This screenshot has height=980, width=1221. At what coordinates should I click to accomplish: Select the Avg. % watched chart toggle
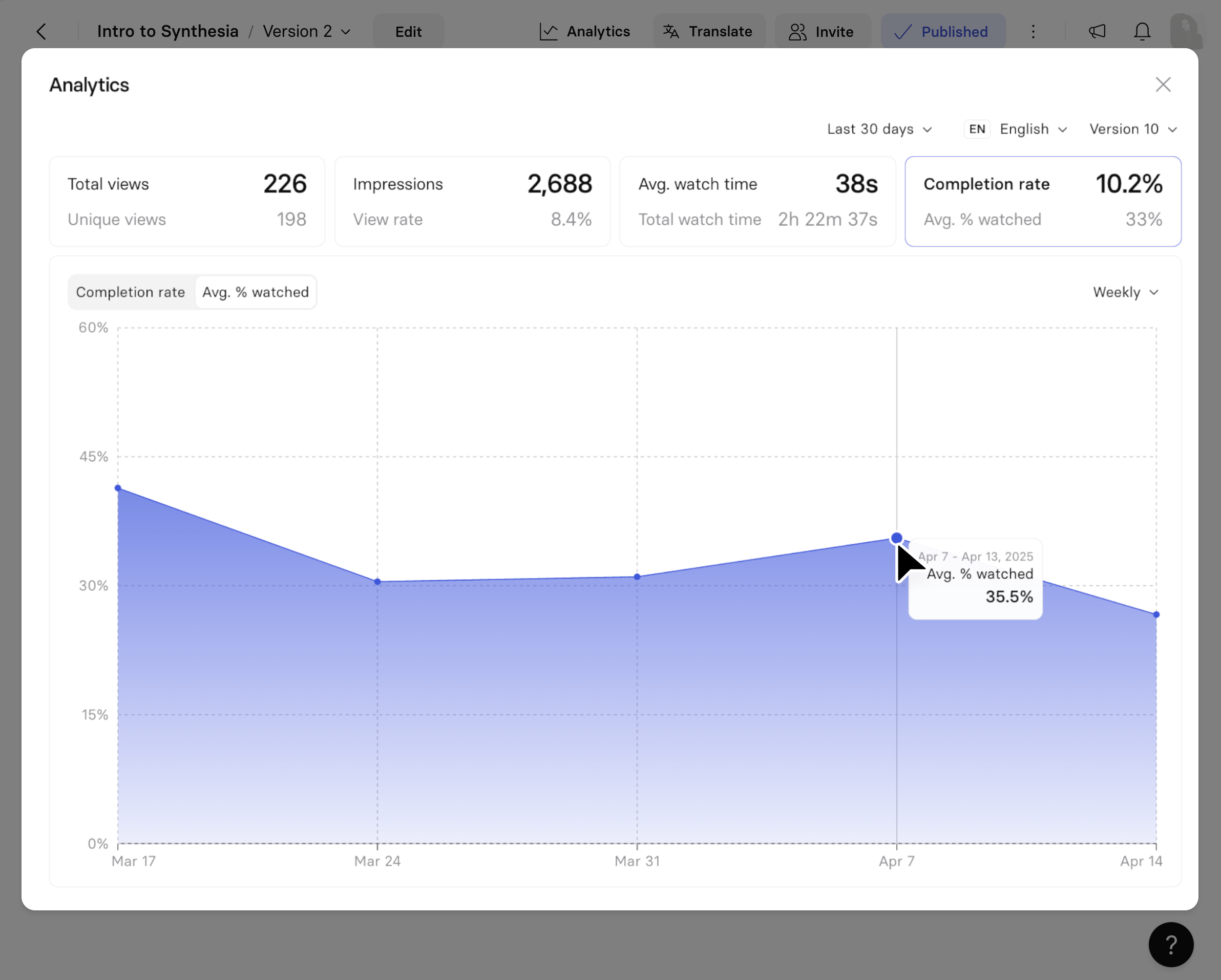[256, 292]
